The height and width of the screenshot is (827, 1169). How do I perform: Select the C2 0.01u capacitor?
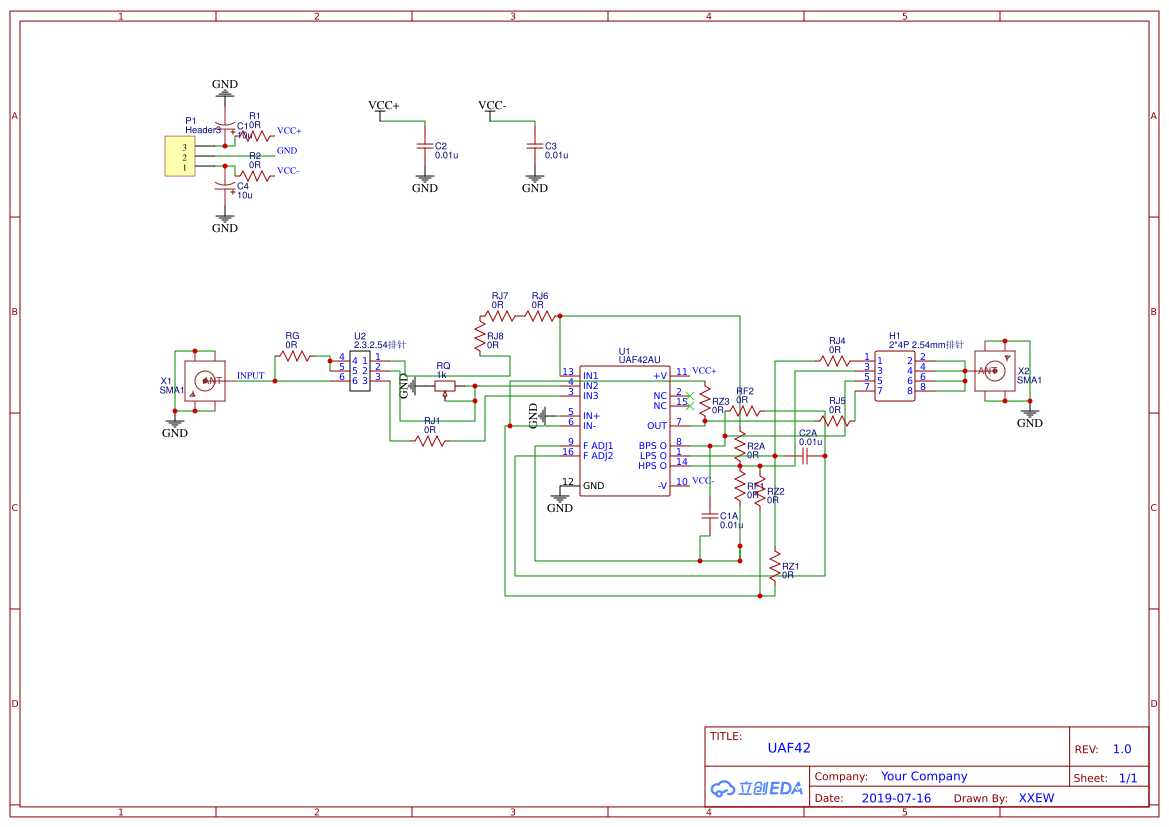pyautogui.click(x=425, y=147)
